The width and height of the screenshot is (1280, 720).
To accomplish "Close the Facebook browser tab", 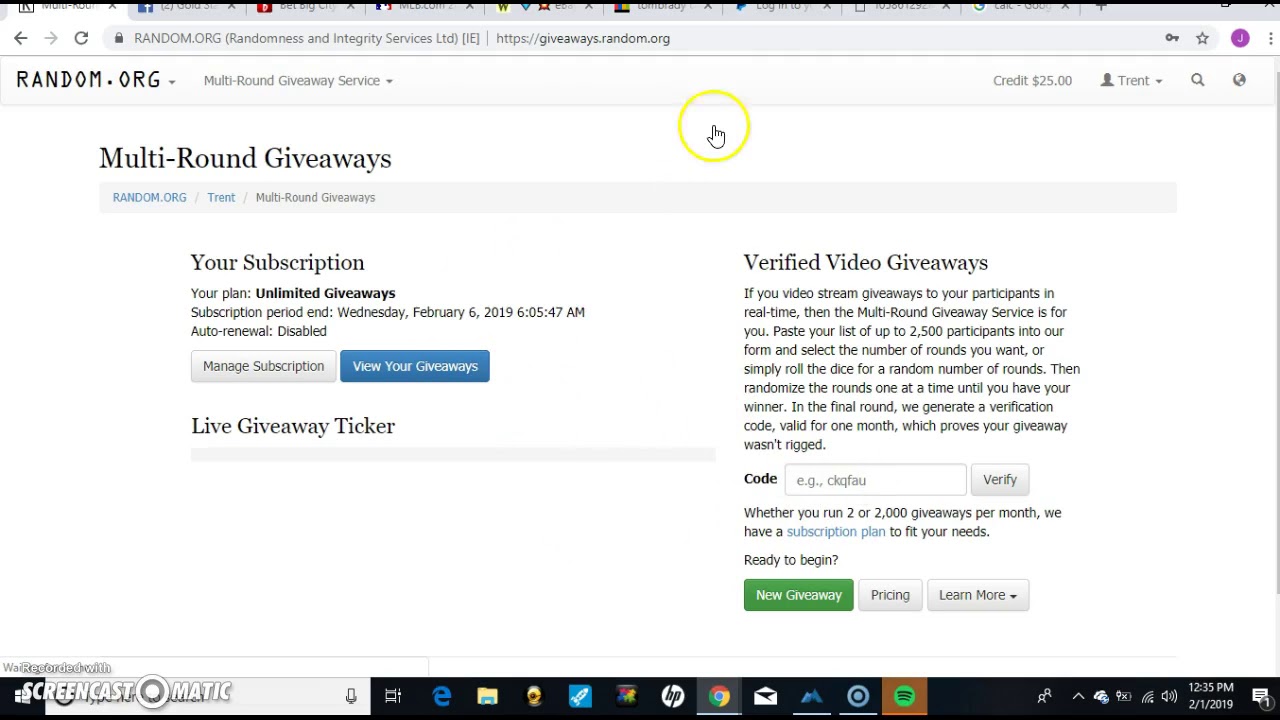I will pos(231,6).
